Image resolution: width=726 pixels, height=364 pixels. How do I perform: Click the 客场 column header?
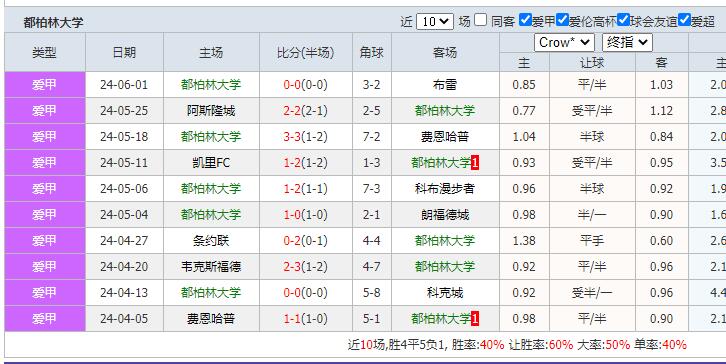coord(445,52)
